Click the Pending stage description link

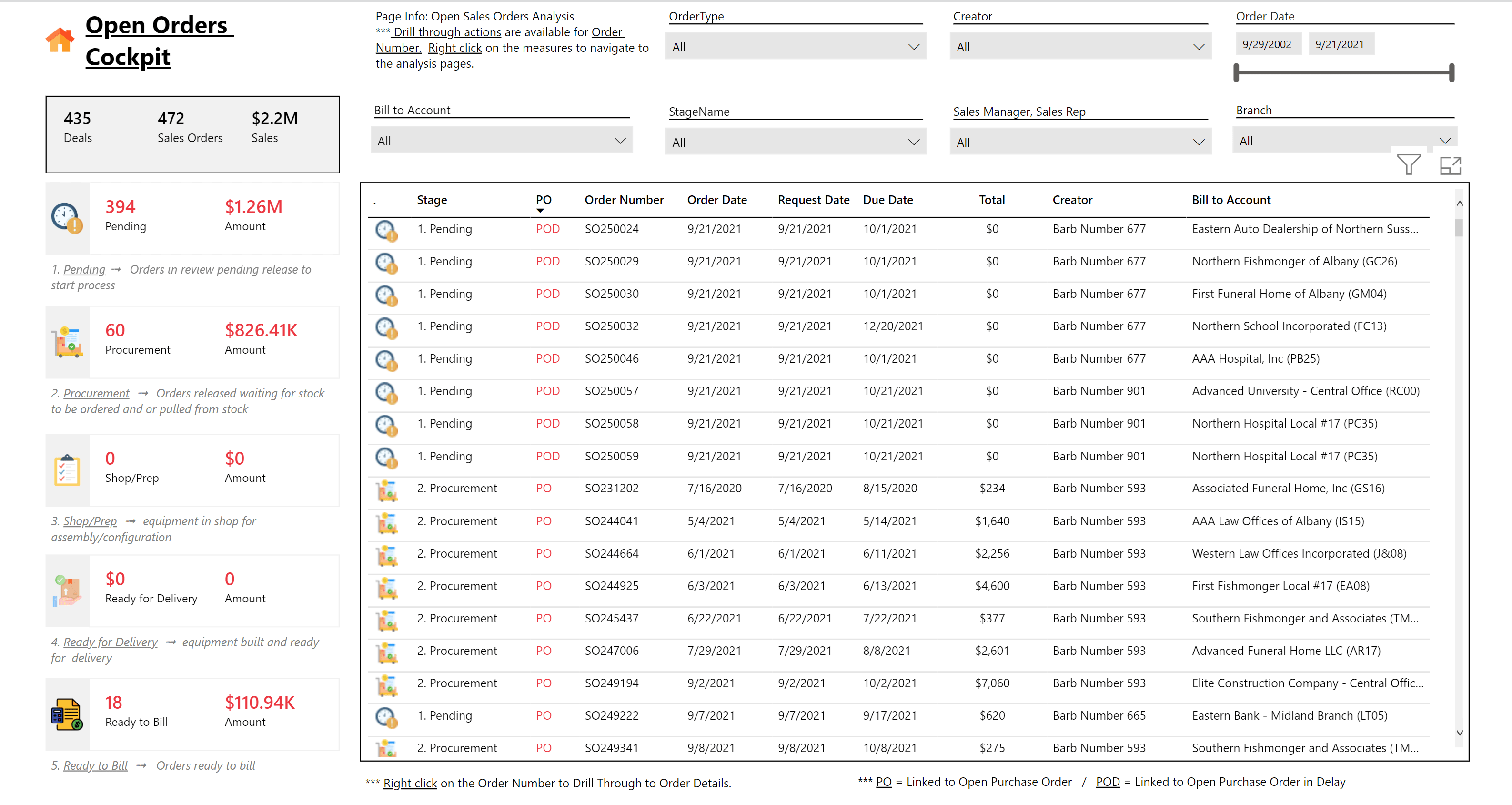point(83,269)
